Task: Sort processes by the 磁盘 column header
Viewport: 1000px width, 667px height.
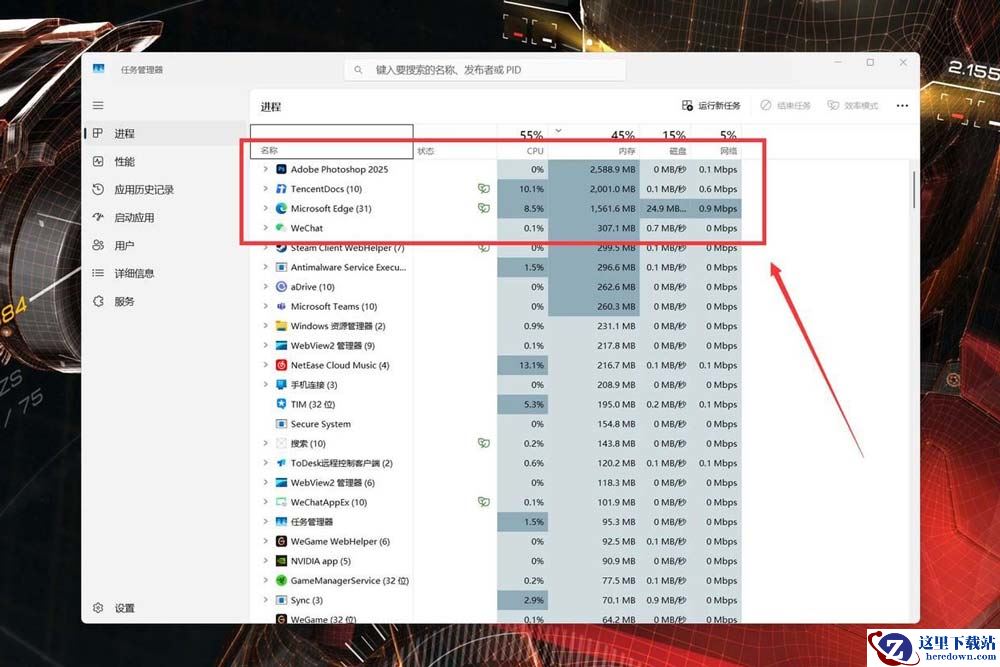Action: click(x=665, y=143)
